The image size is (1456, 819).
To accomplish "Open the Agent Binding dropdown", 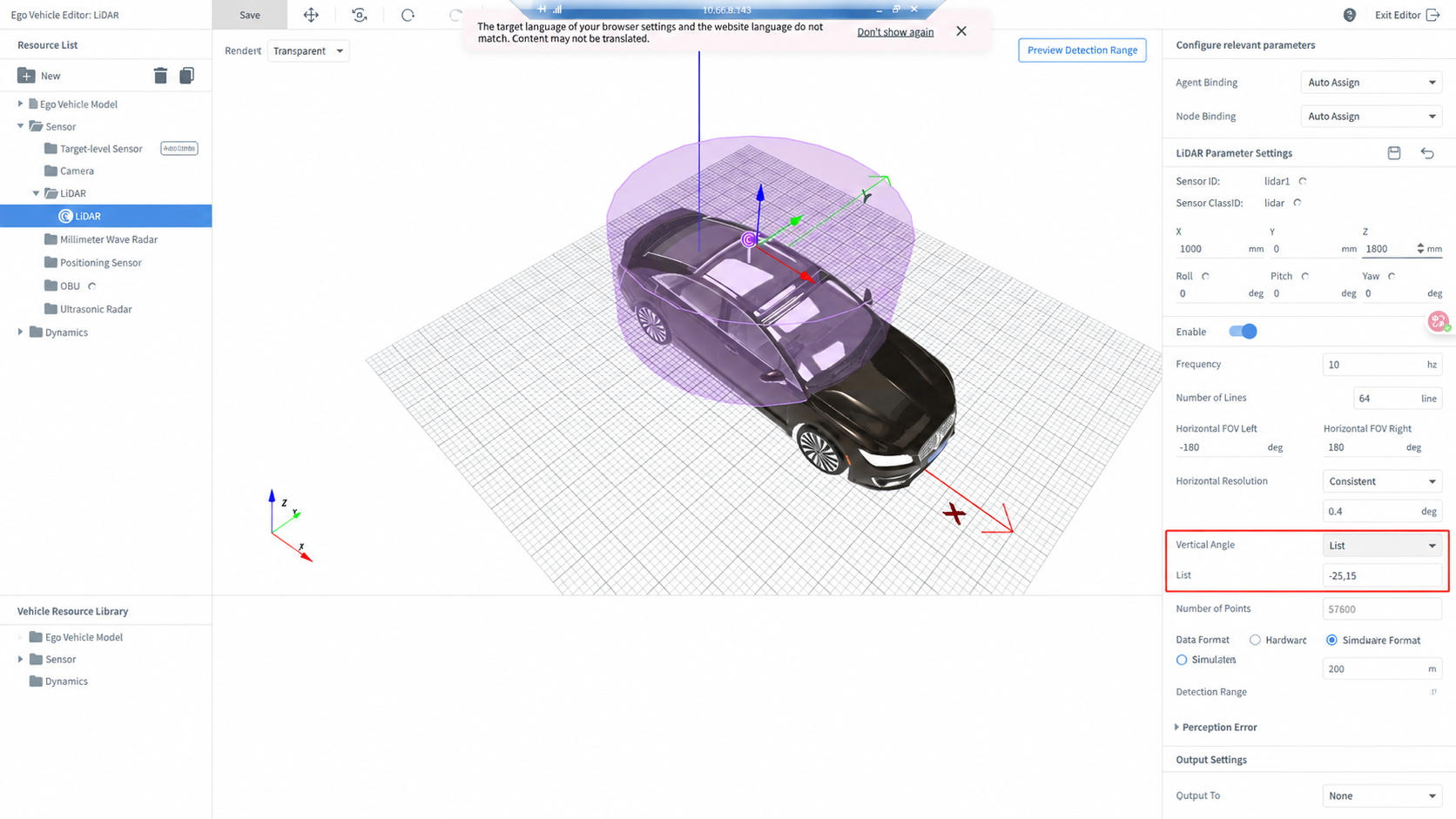I will pyautogui.click(x=1371, y=83).
